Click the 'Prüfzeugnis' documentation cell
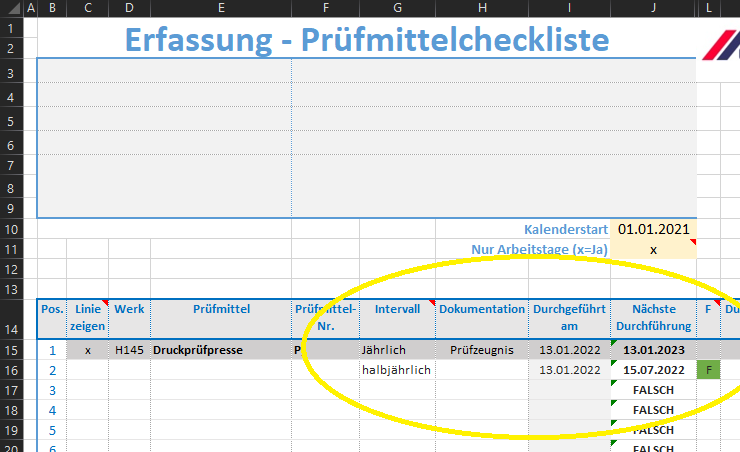 click(482, 350)
